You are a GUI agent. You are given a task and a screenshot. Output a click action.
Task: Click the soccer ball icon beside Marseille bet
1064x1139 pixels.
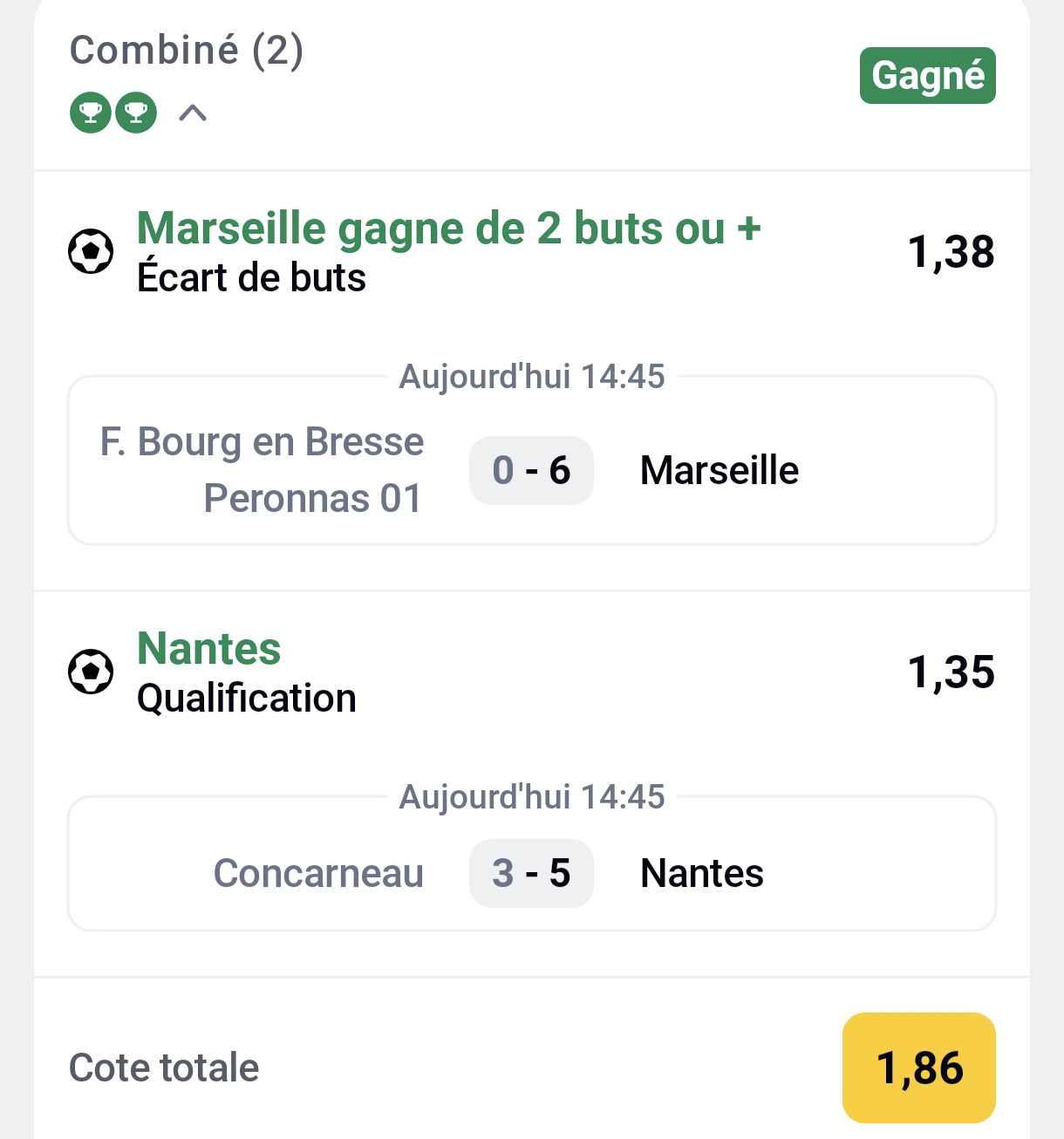coord(91,252)
